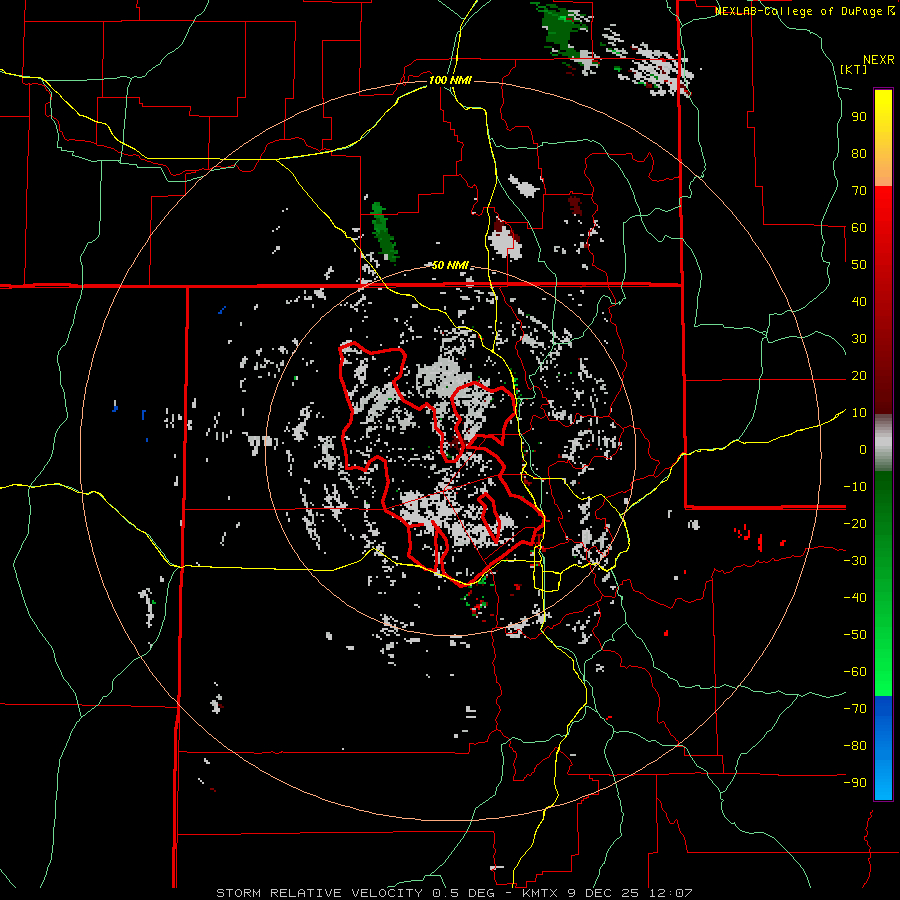Click the 0 value on velocity scale
Screen dimensions: 900x900
pyautogui.click(x=862, y=450)
